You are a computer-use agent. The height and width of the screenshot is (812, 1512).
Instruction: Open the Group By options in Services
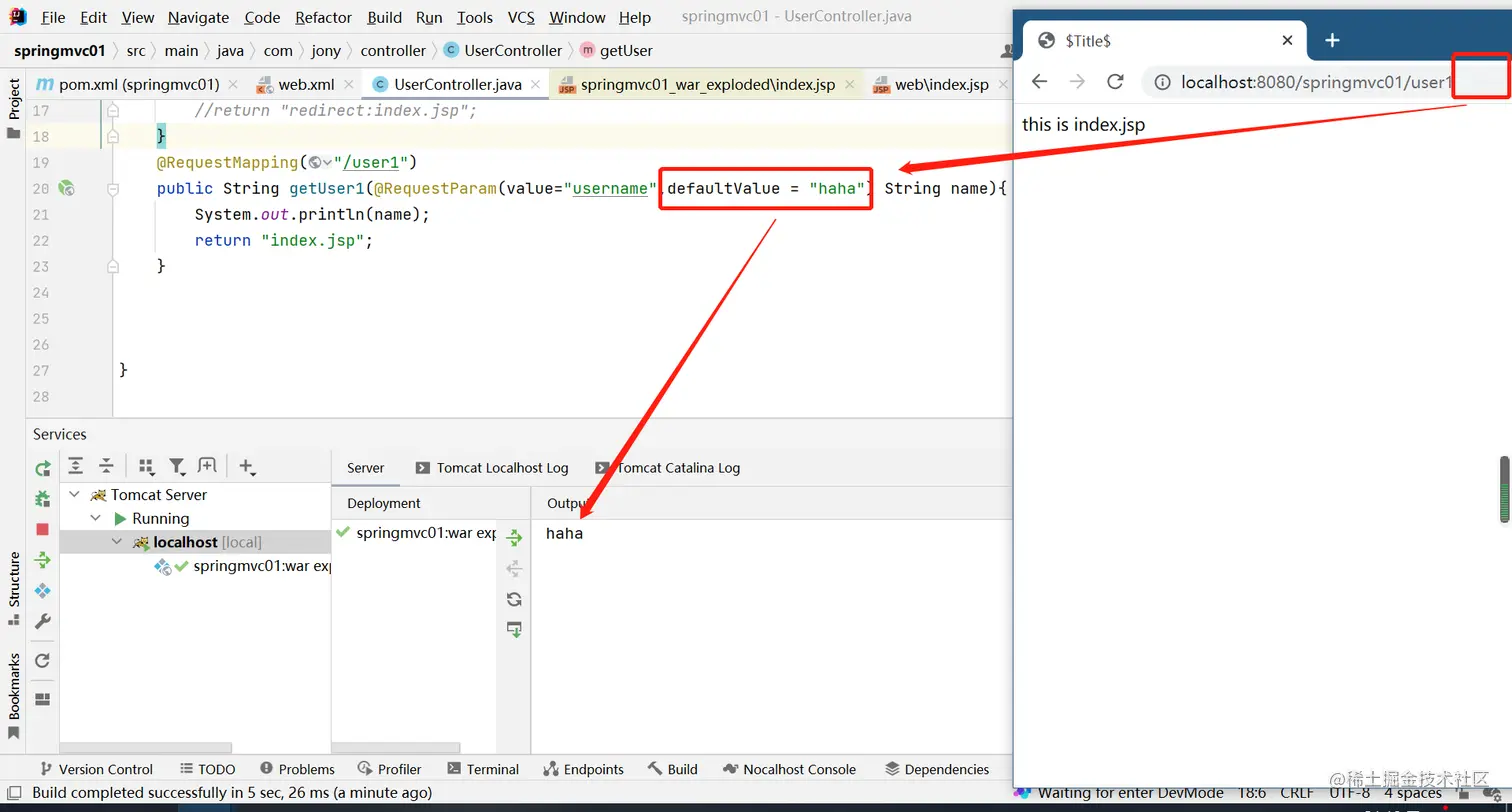pos(146,466)
